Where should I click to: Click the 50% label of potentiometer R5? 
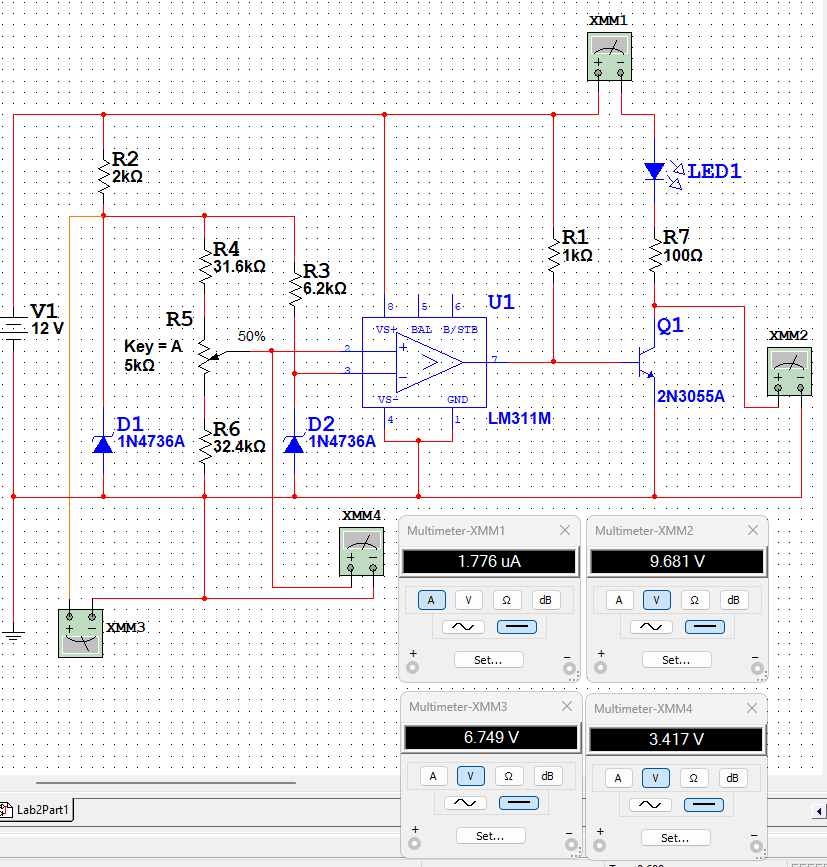[252, 336]
